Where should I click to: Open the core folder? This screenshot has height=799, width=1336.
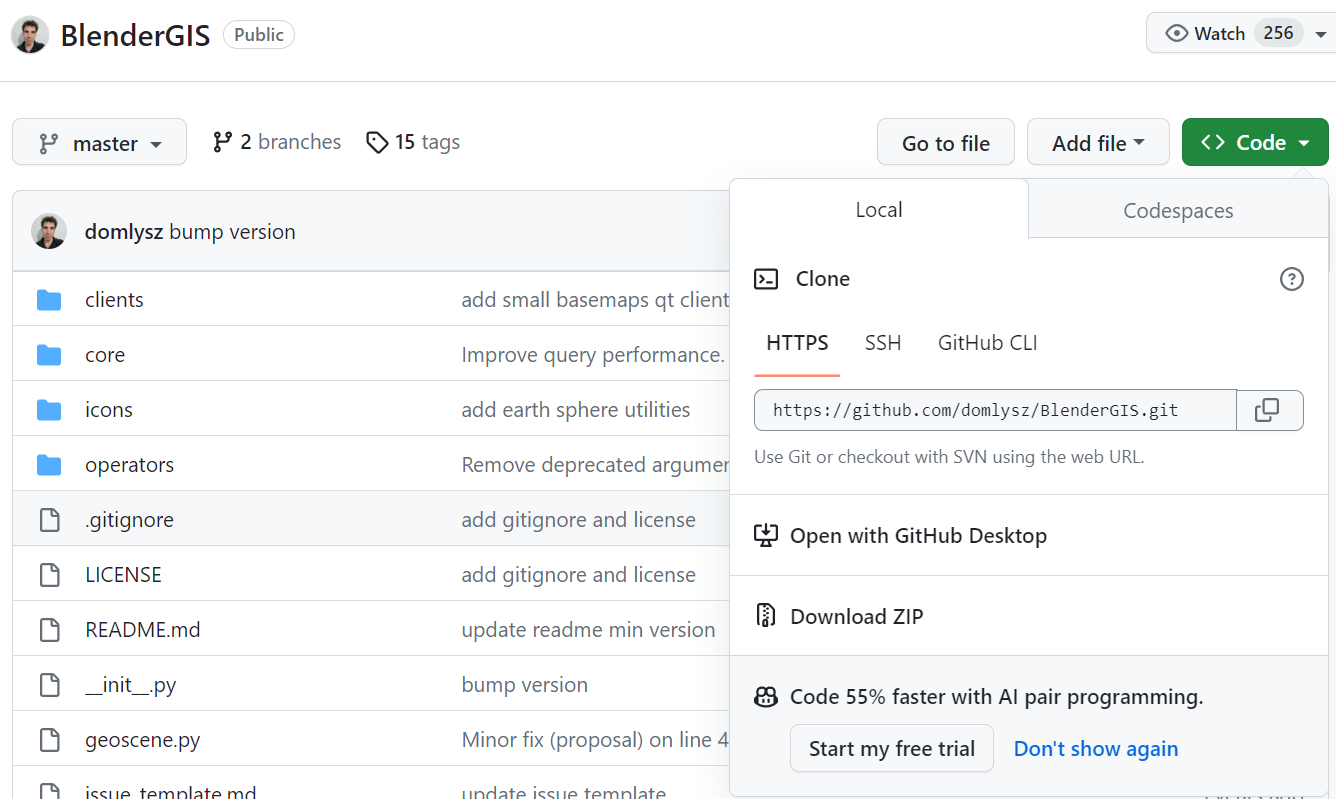[x=105, y=355]
